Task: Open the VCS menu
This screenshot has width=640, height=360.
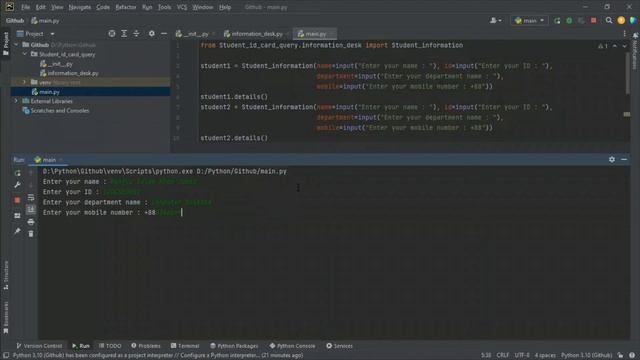Action: tap(182, 7)
